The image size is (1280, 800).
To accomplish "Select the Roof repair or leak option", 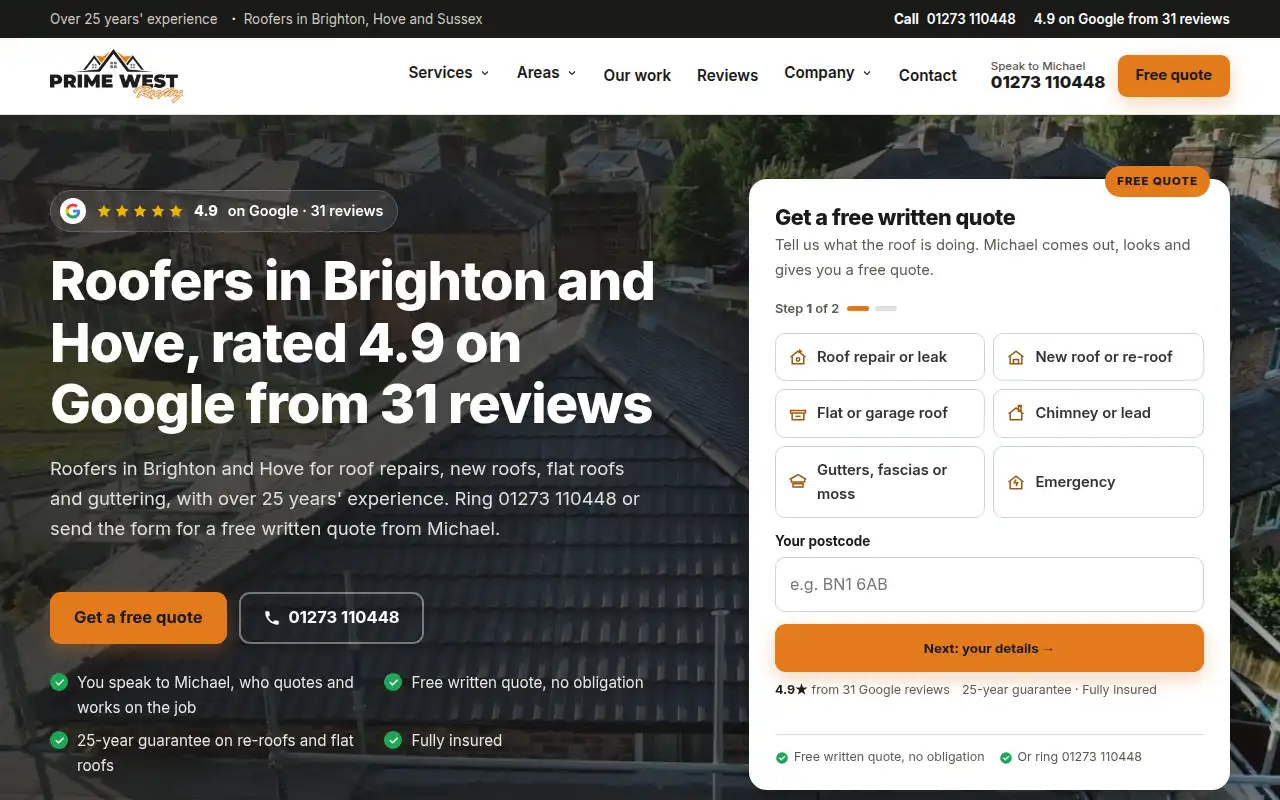I will 880,357.
